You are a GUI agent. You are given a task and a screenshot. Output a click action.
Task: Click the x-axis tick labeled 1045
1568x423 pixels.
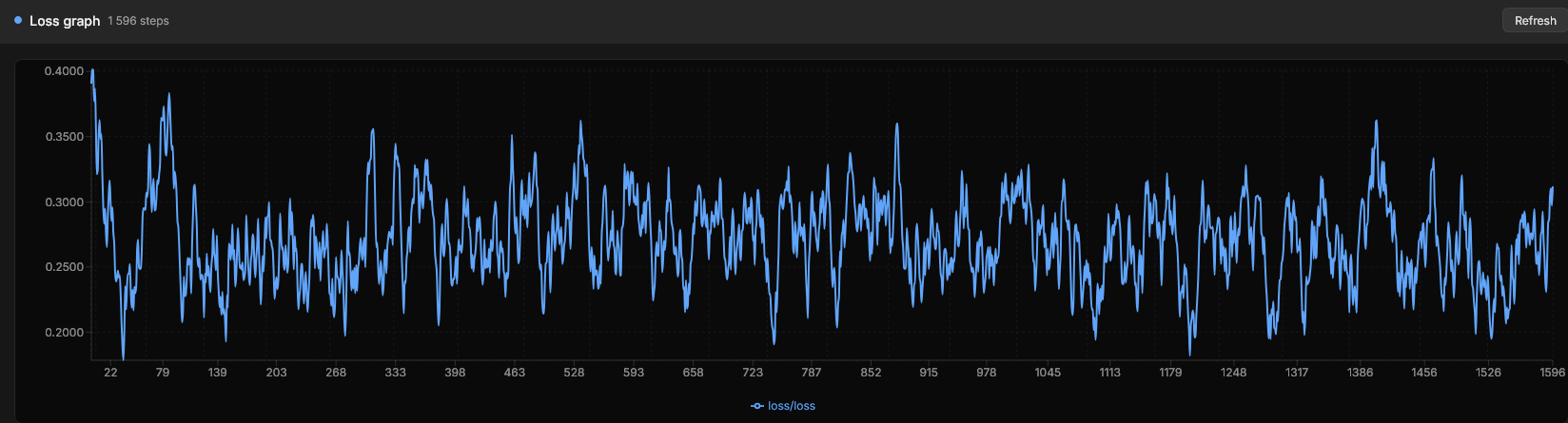pyautogui.click(x=1049, y=373)
